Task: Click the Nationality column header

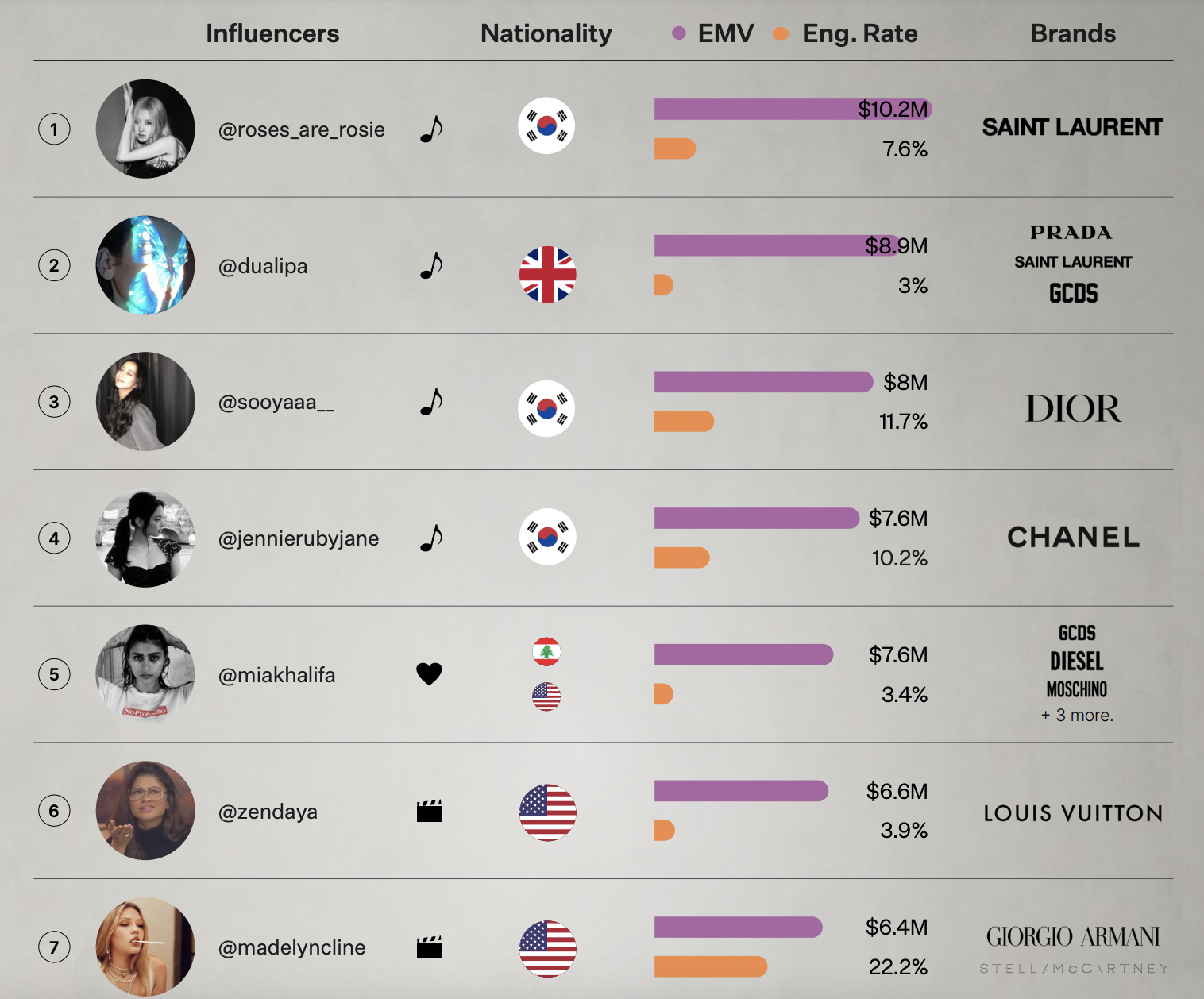Action: [546, 33]
